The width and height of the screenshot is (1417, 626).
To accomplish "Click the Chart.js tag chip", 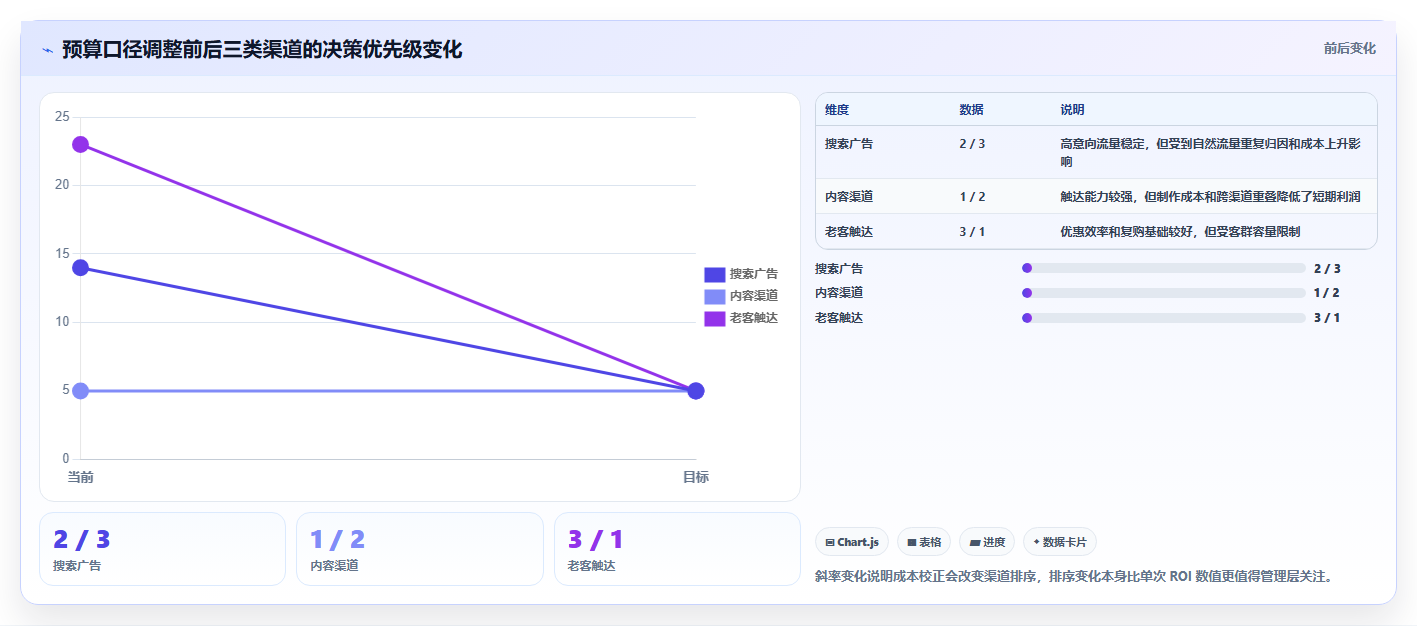I will [852, 542].
